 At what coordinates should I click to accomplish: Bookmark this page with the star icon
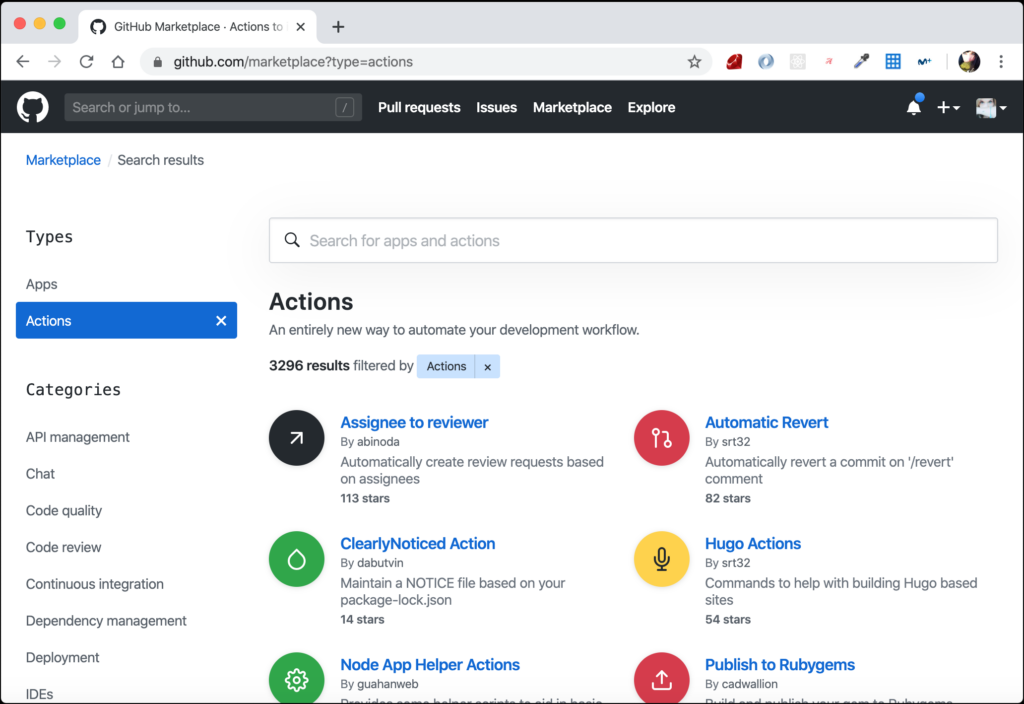[694, 61]
